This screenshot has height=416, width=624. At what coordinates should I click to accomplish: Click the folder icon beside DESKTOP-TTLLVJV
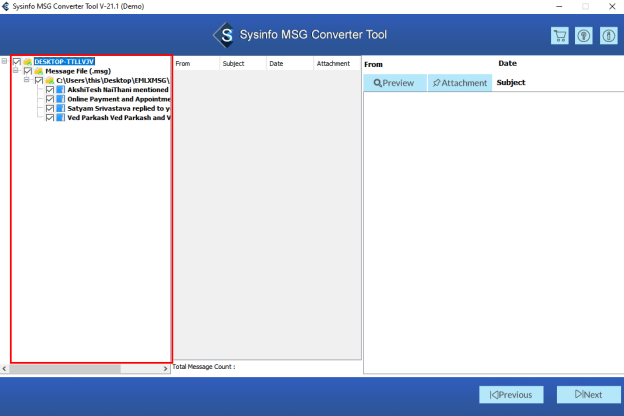27,62
